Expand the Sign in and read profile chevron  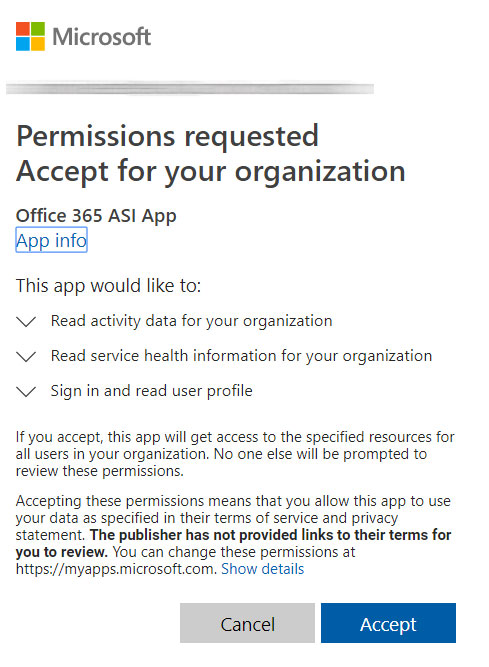pos(26,391)
